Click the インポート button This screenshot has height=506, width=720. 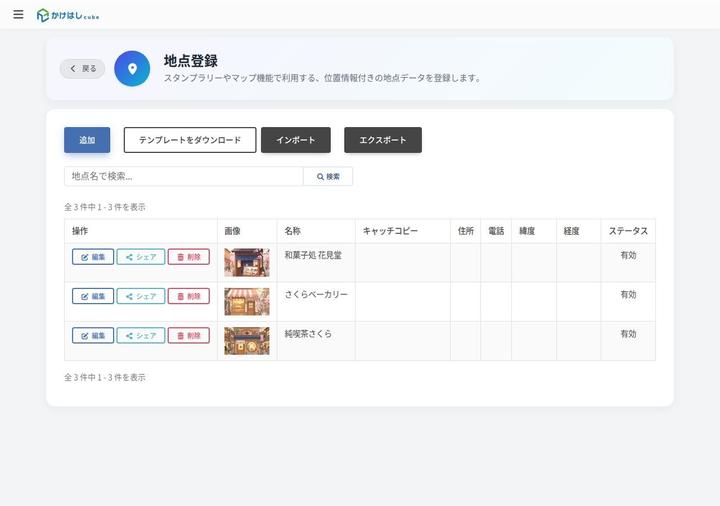coord(296,140)
